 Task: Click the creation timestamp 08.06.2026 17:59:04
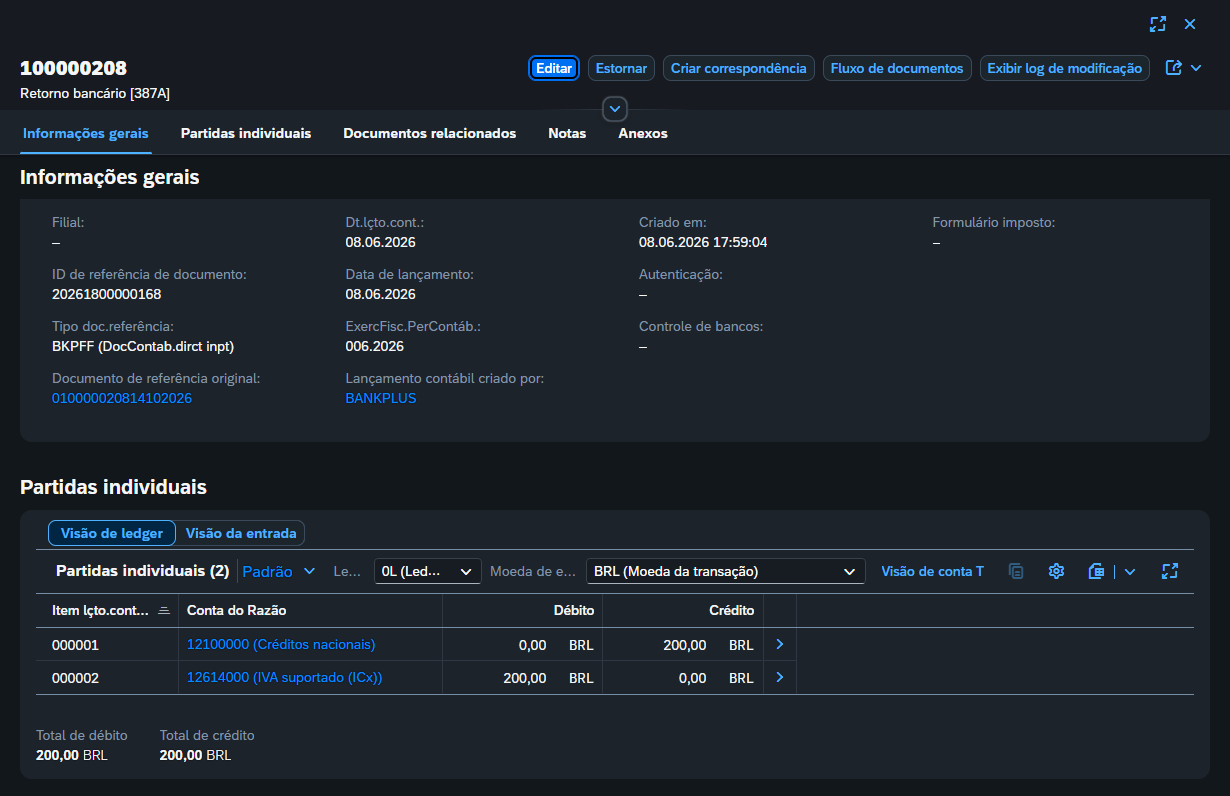coord(703,242)
